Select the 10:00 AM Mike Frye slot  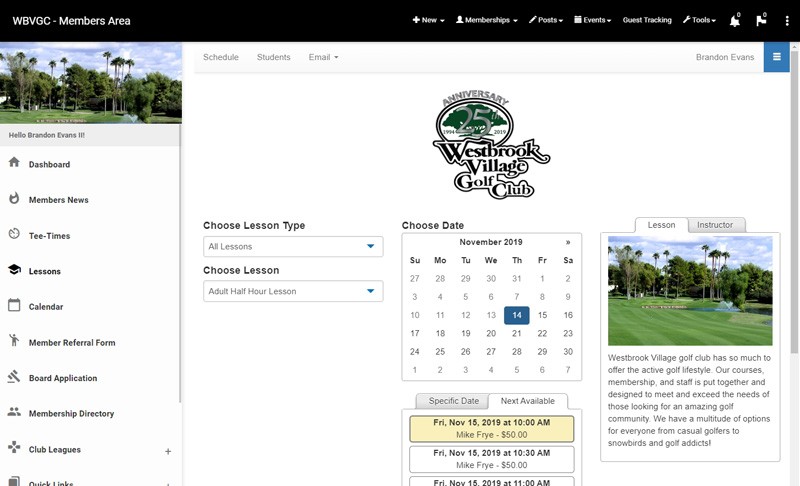coord(491,429)
